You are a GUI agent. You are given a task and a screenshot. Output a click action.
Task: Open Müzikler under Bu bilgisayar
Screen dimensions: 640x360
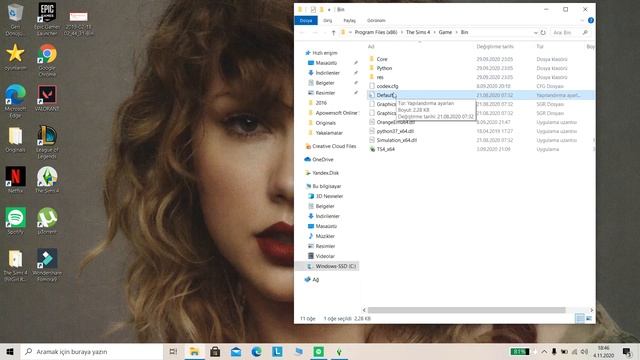coord(325,236)
